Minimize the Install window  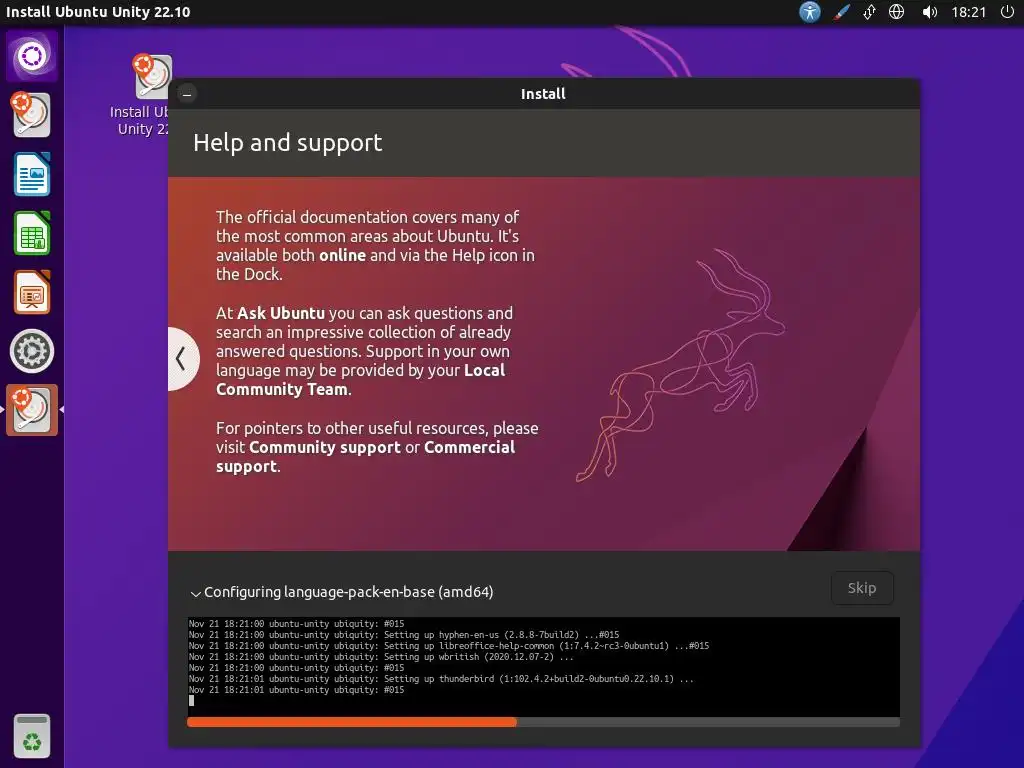point(187,94)
